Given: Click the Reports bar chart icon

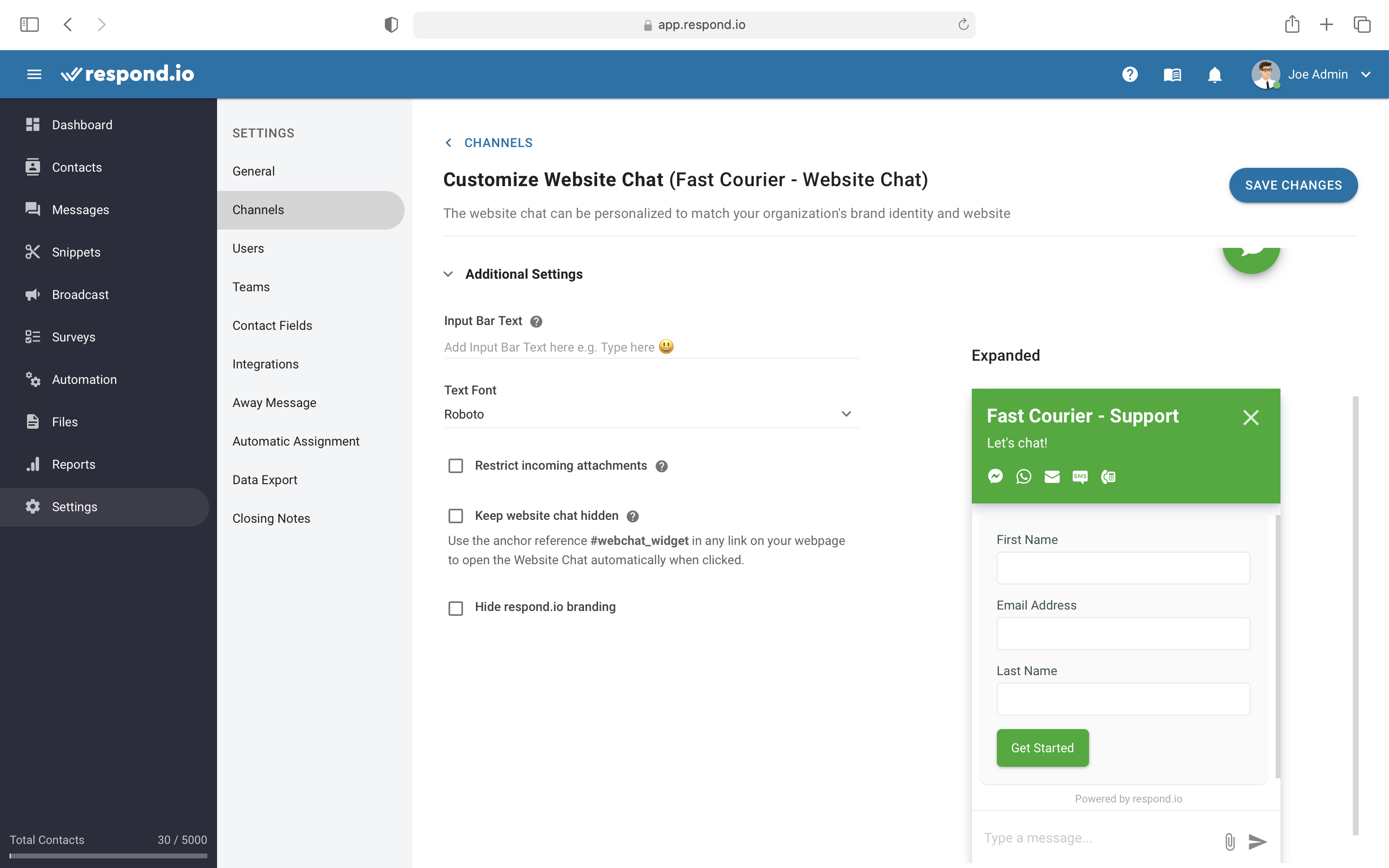Looking at the screenshot, I should [x=33, y=464].
